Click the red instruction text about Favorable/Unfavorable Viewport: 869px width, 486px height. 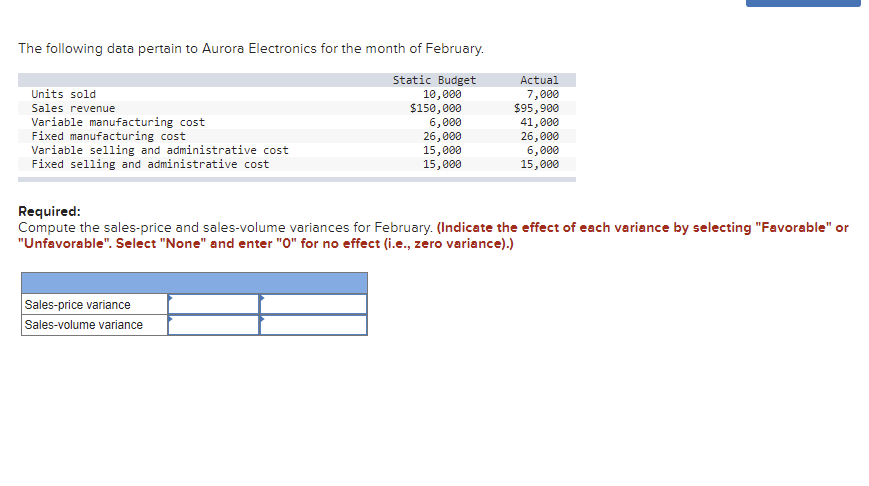(x=433, y=236)
